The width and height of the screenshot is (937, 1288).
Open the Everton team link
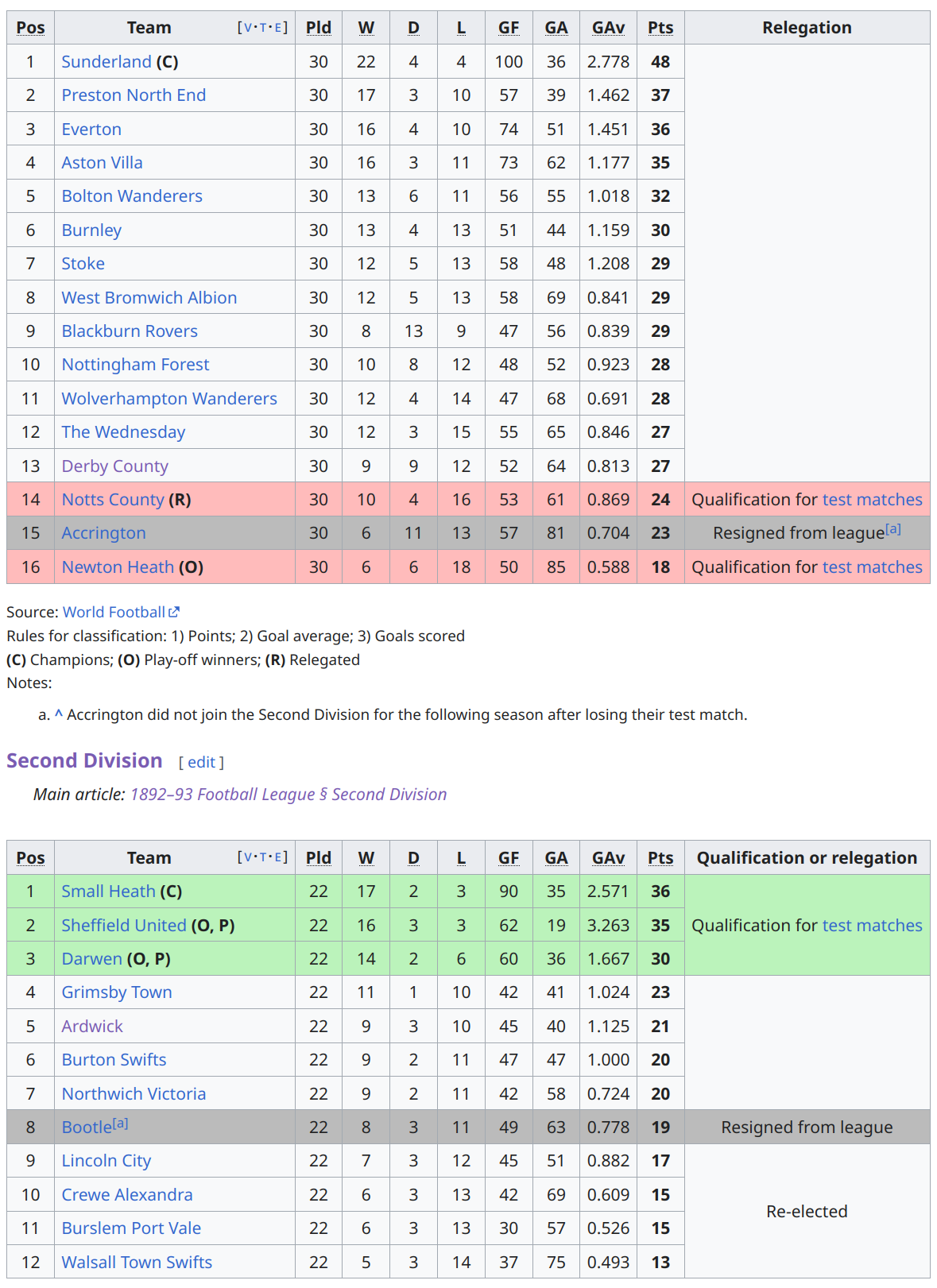(91, 130)
